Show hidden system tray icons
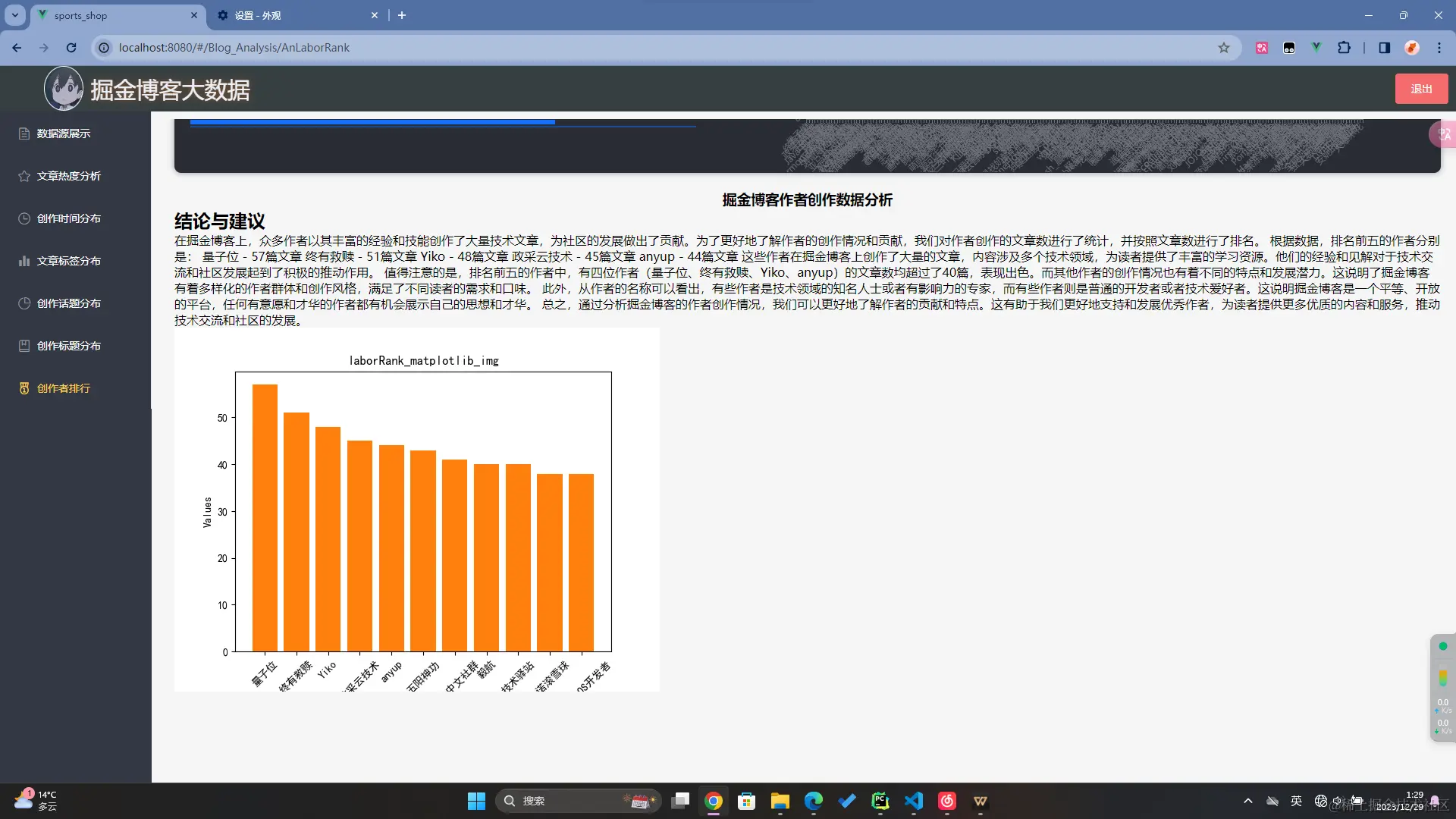The image size is (1456, 819). (x=1247, y=801)
